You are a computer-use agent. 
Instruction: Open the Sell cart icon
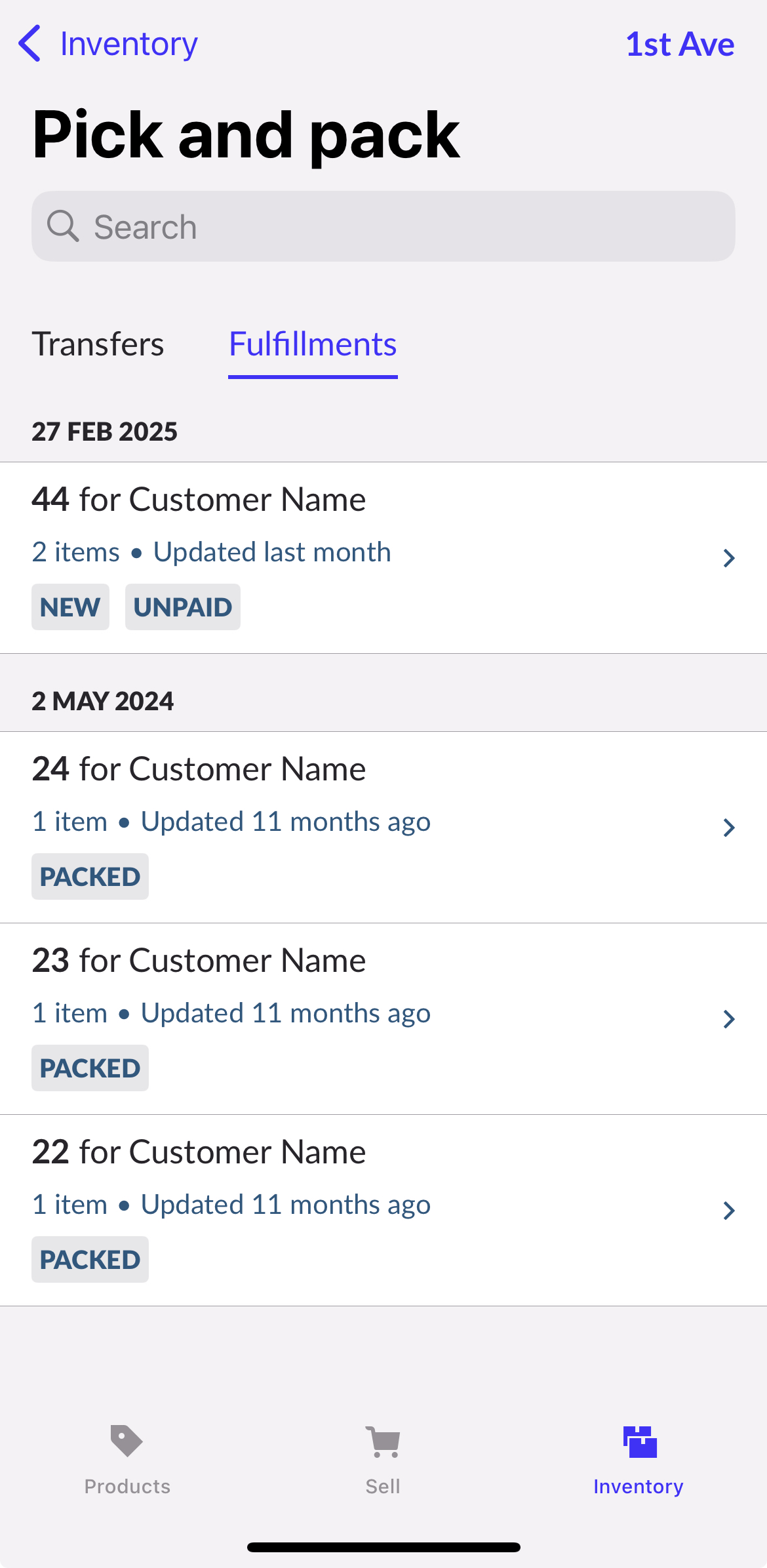click(383, 1441)
